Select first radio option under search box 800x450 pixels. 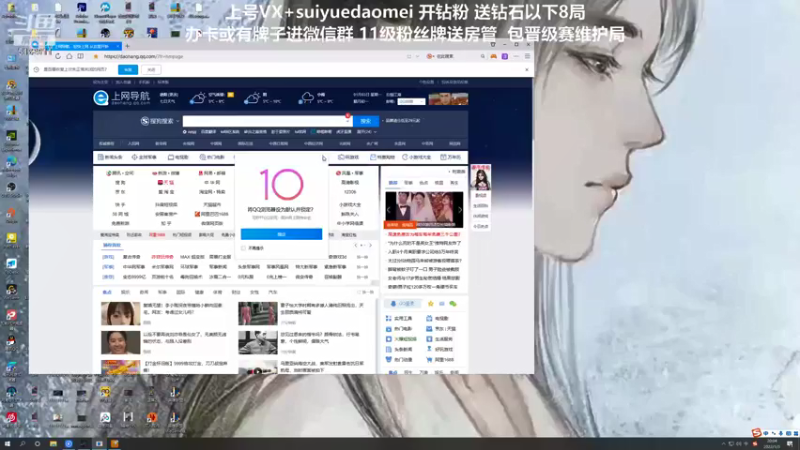[185, 132]
